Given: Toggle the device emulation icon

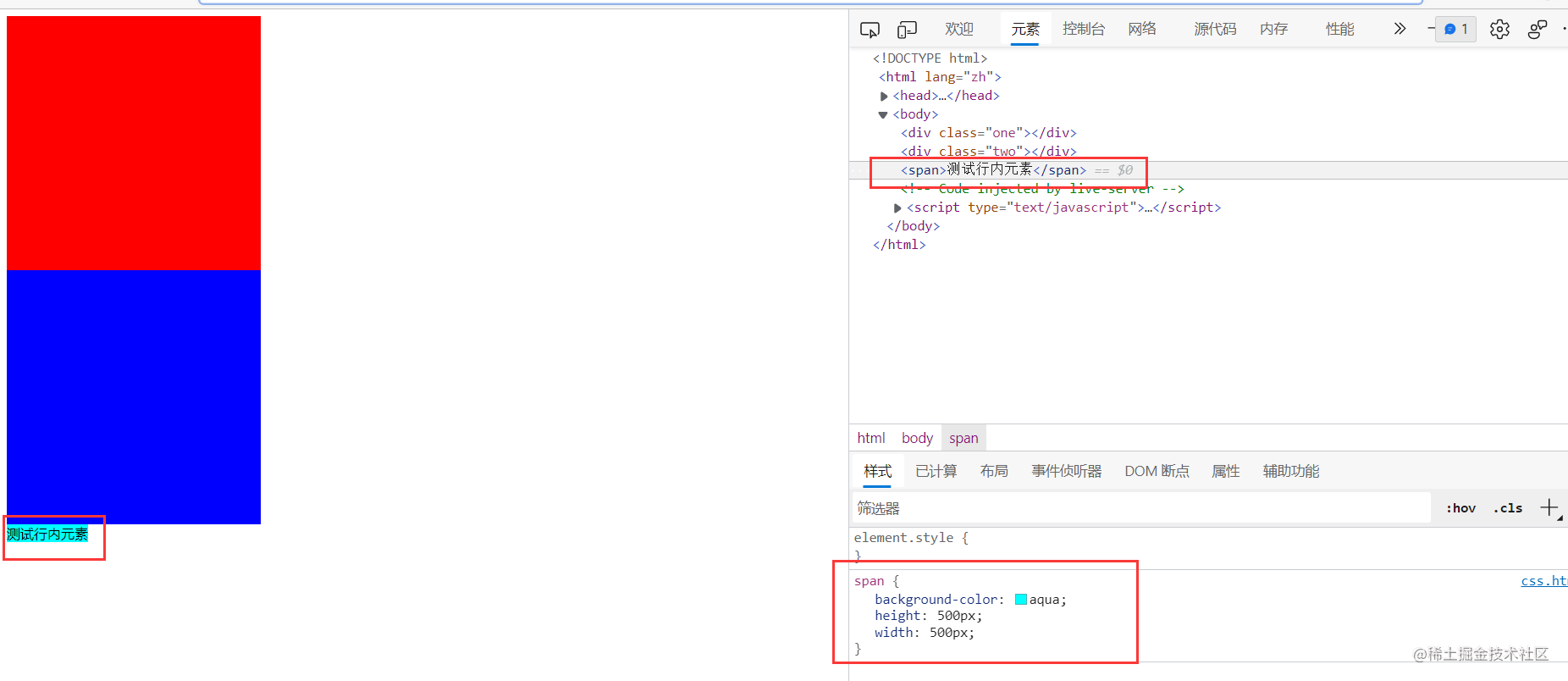Looking at the screenshot, I should coord(907,30).
